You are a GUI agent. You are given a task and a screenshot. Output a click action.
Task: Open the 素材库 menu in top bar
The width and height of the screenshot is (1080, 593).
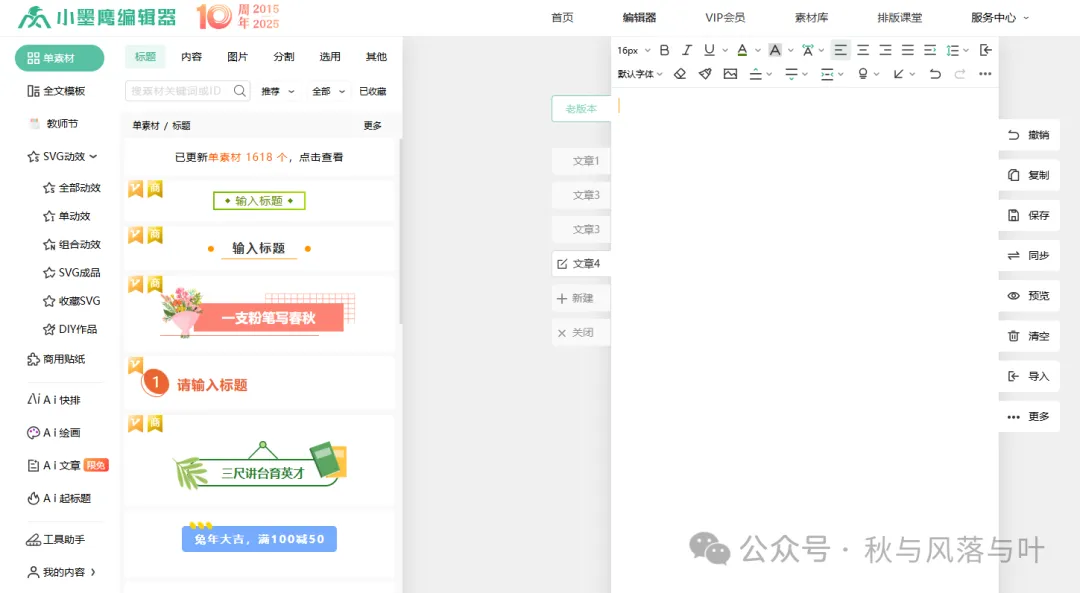tap(811, 16)
